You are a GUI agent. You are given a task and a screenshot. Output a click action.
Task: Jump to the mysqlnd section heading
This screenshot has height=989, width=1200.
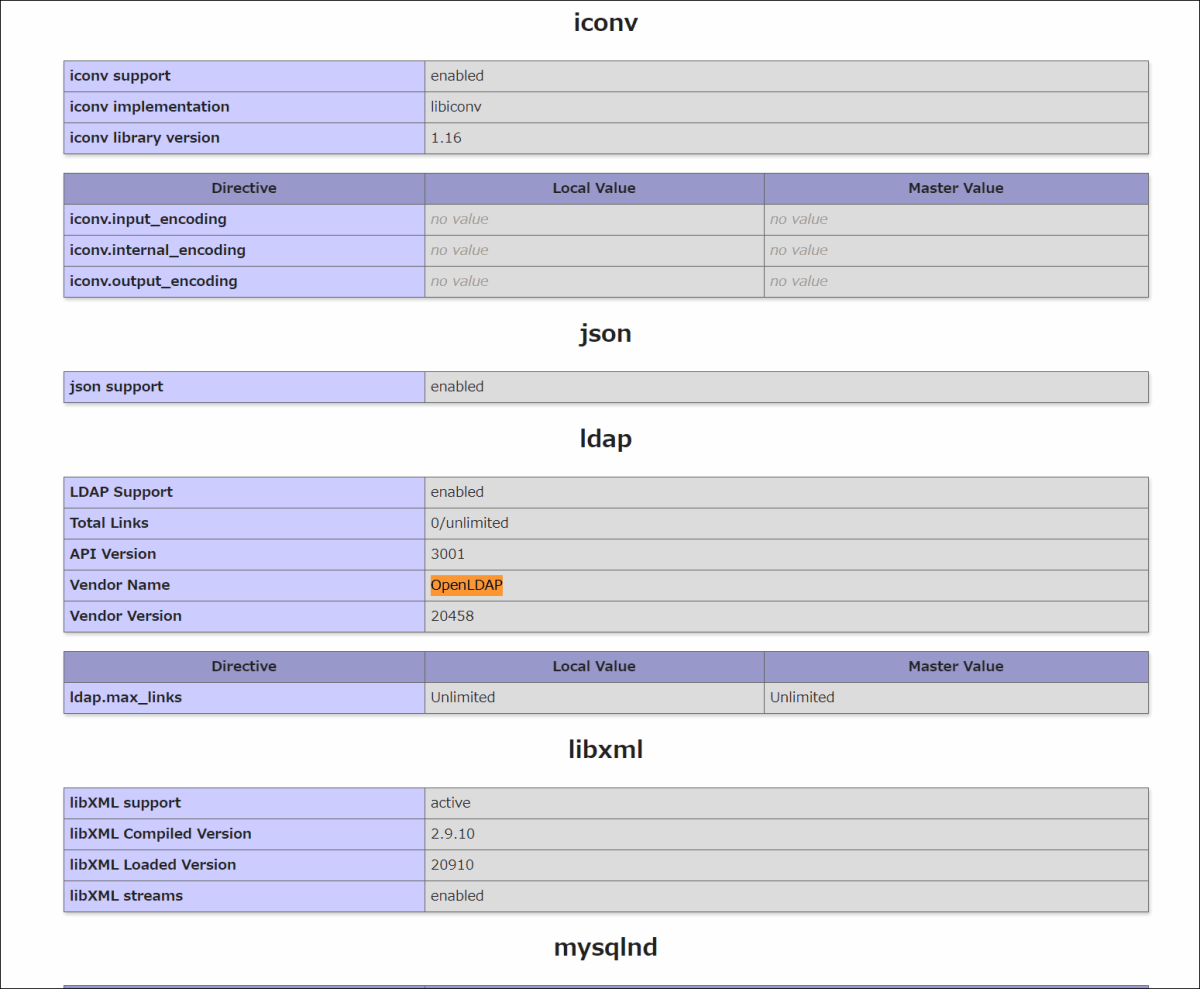pos(605,947)
